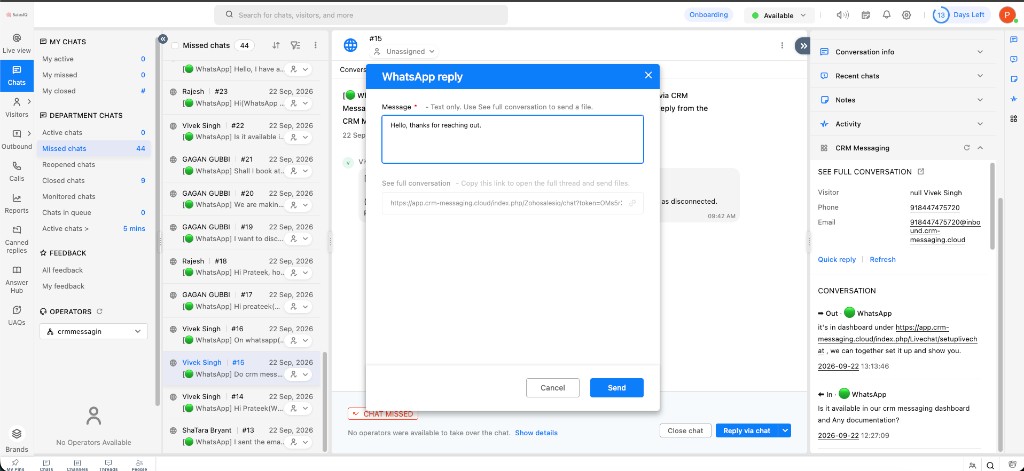This screenshot has height=471, width=1024.
Task: Click inside the Message text area
Action: (513, 139)
